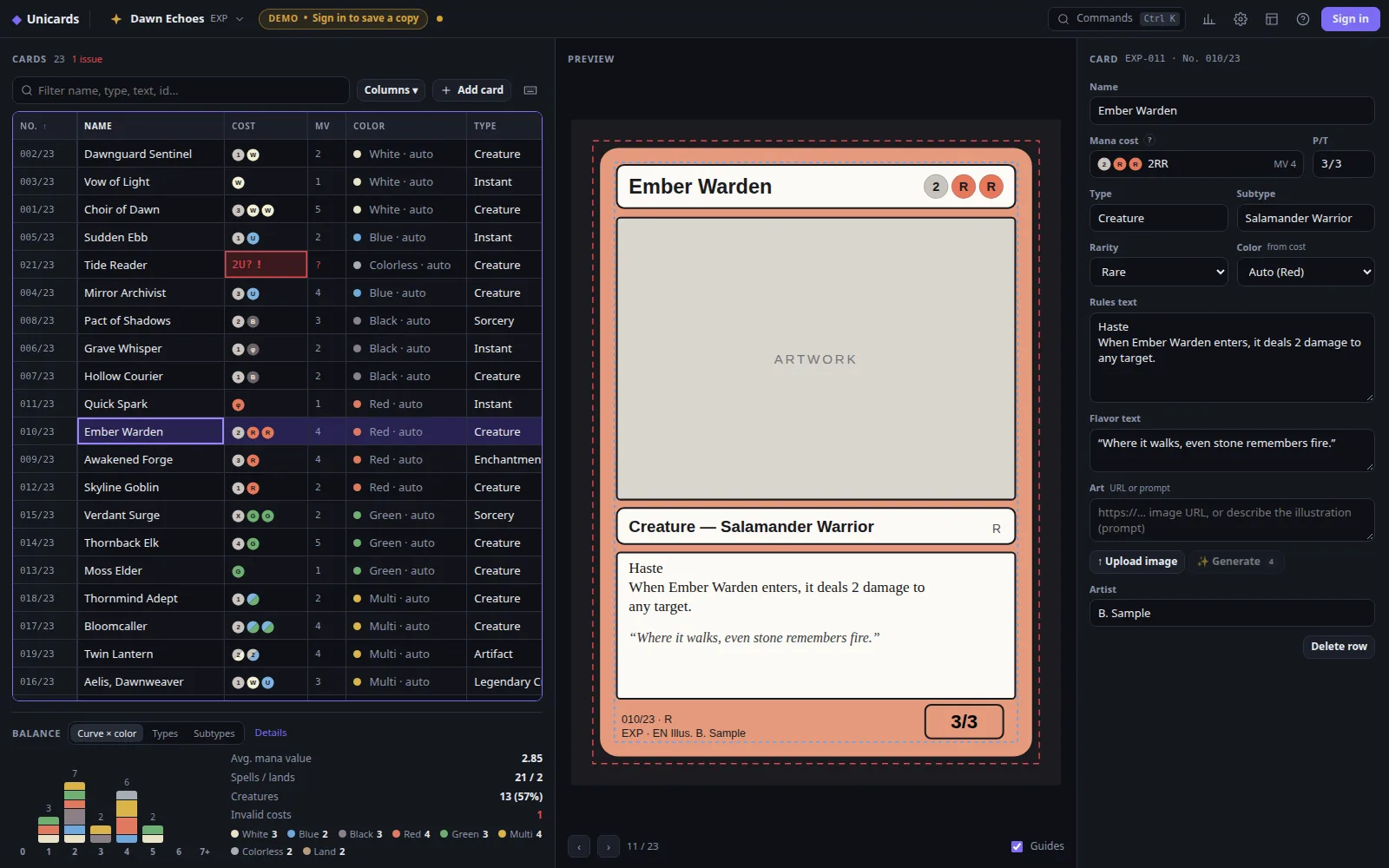Click the Red color legend swatch
Viewport: 1389px width, 868px height.
point(396,834)
